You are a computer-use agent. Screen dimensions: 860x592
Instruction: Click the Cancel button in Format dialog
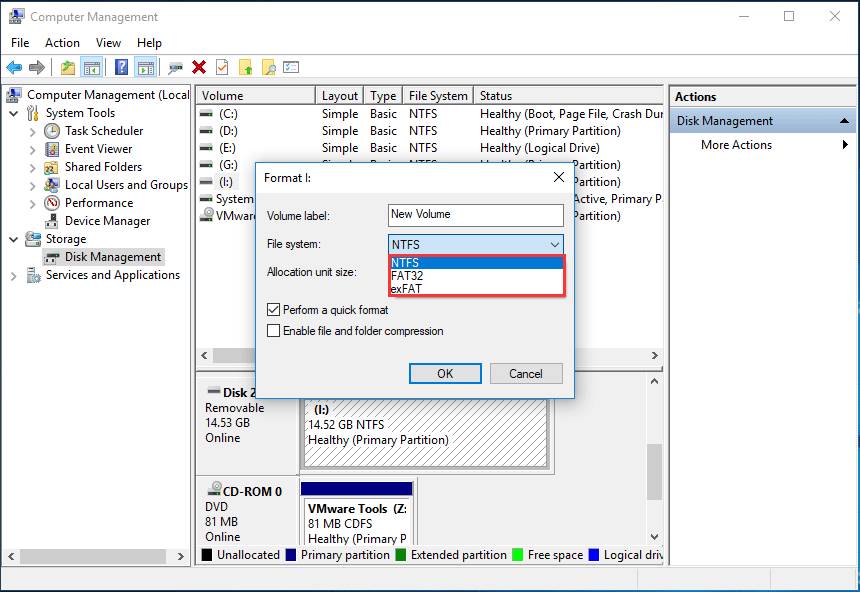pos(526,373)
